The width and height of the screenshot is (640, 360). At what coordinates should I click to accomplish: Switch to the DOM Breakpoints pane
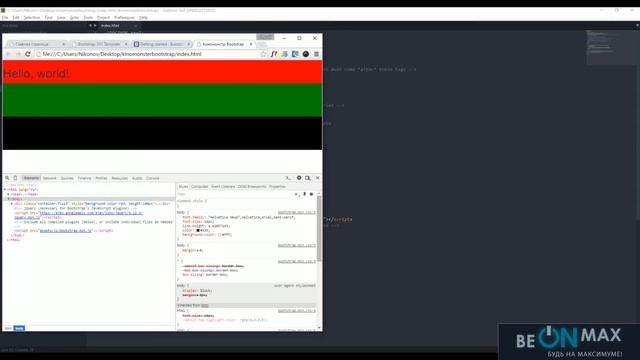click(252, 187)
